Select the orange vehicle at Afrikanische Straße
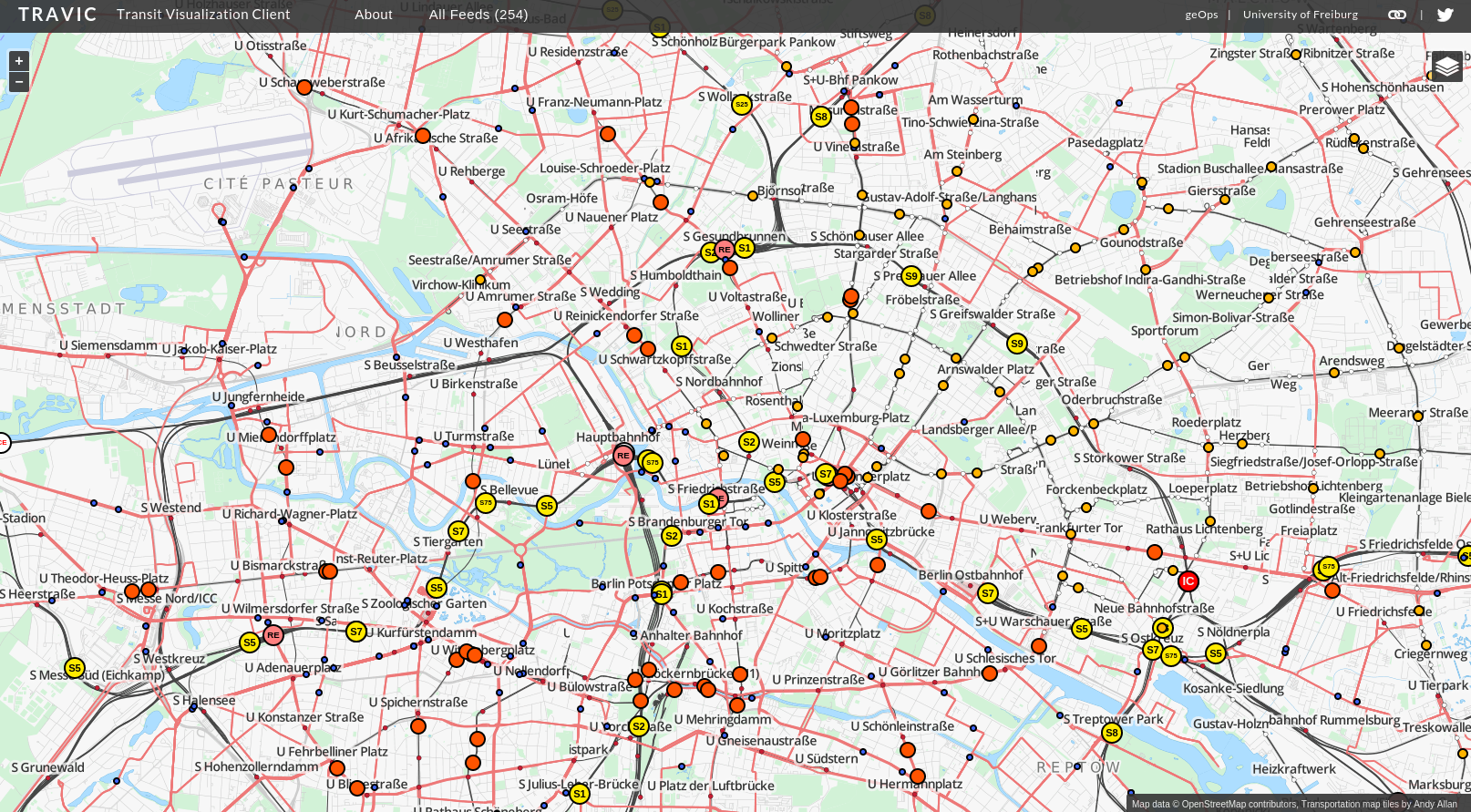1471x812 pixels. [423, 136]
